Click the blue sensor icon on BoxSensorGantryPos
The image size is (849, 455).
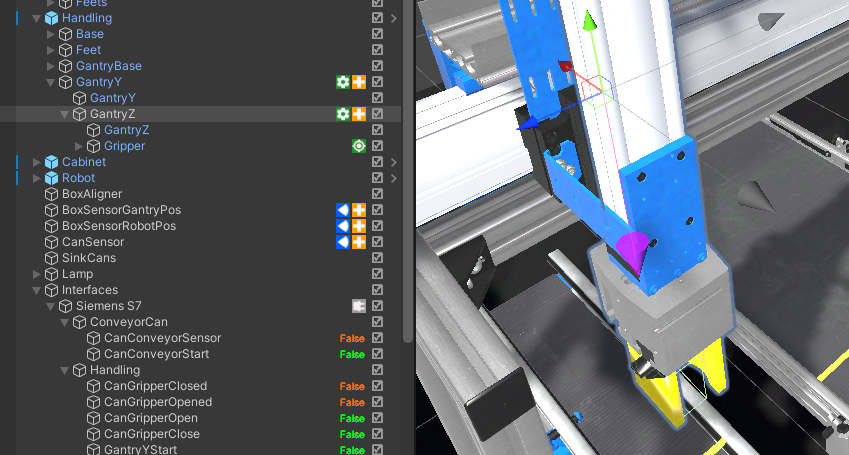click(x=343, y=210)
